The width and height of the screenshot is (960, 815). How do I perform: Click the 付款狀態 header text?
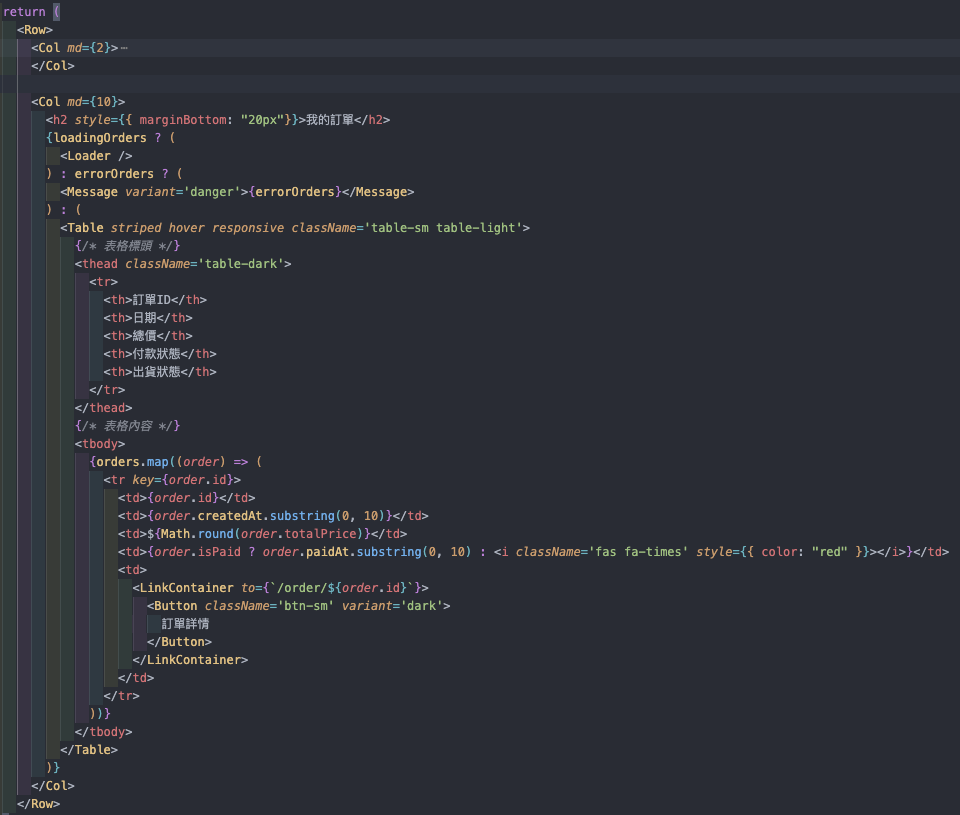click(155, 353)
